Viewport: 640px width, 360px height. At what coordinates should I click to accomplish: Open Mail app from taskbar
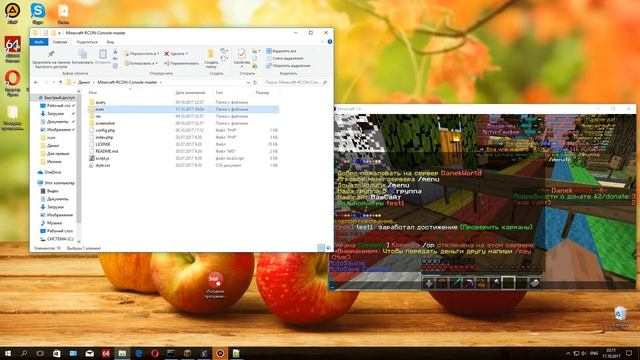89,353
